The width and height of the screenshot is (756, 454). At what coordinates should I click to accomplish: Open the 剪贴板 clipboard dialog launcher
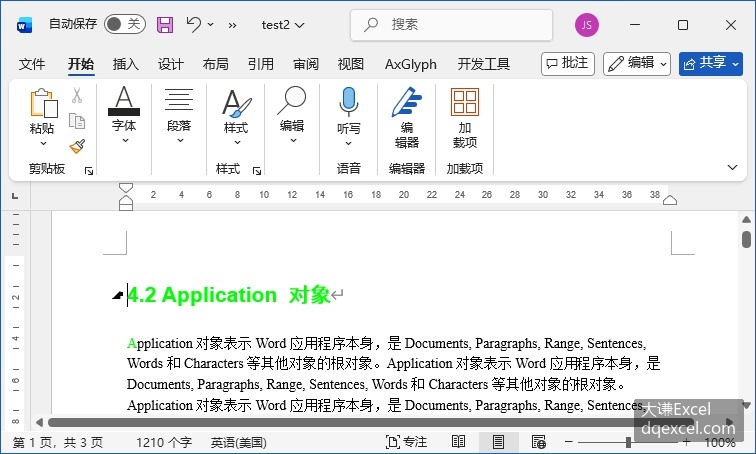(x=89, y=171)
